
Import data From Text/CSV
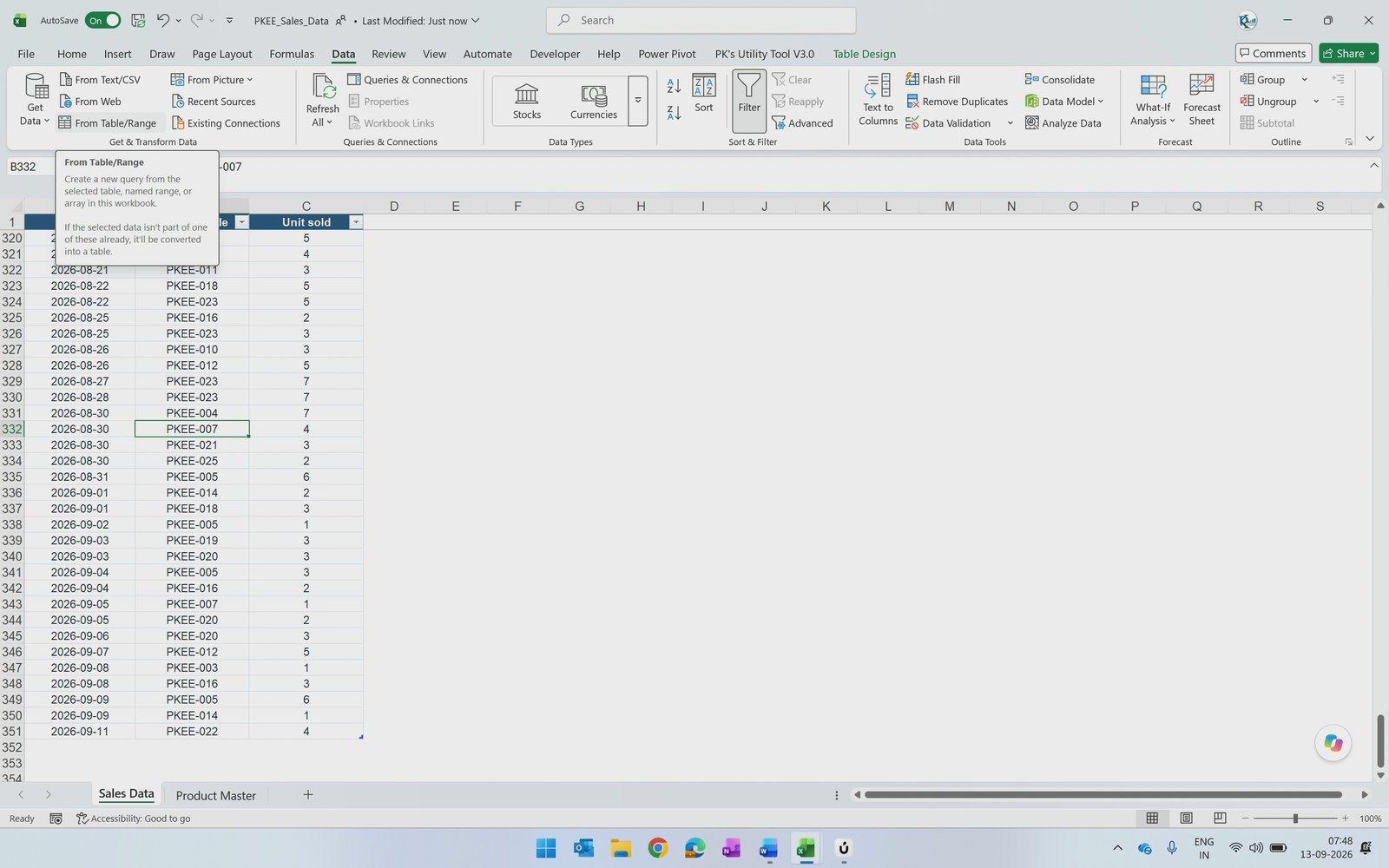point(100,79)
